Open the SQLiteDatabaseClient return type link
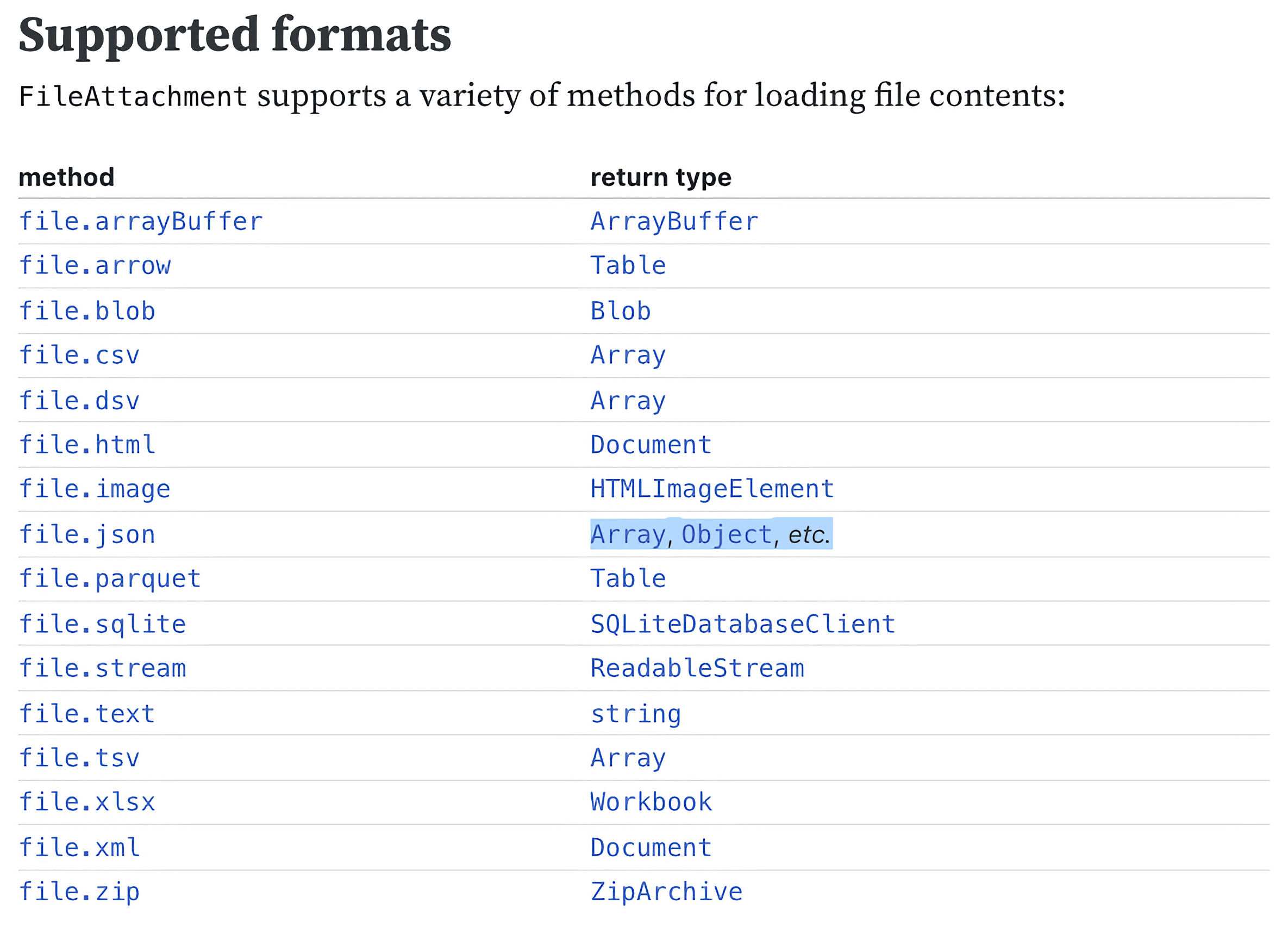 point(743,624)
